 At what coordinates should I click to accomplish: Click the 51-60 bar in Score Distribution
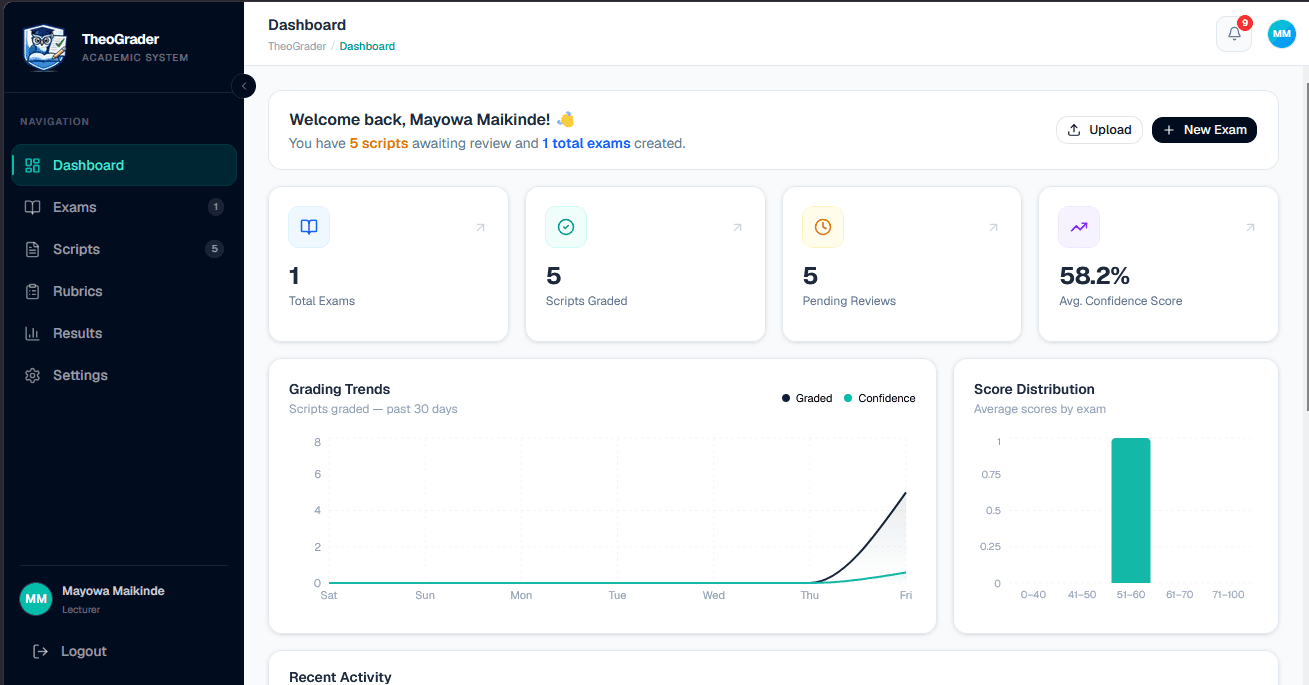point(1131,510)
